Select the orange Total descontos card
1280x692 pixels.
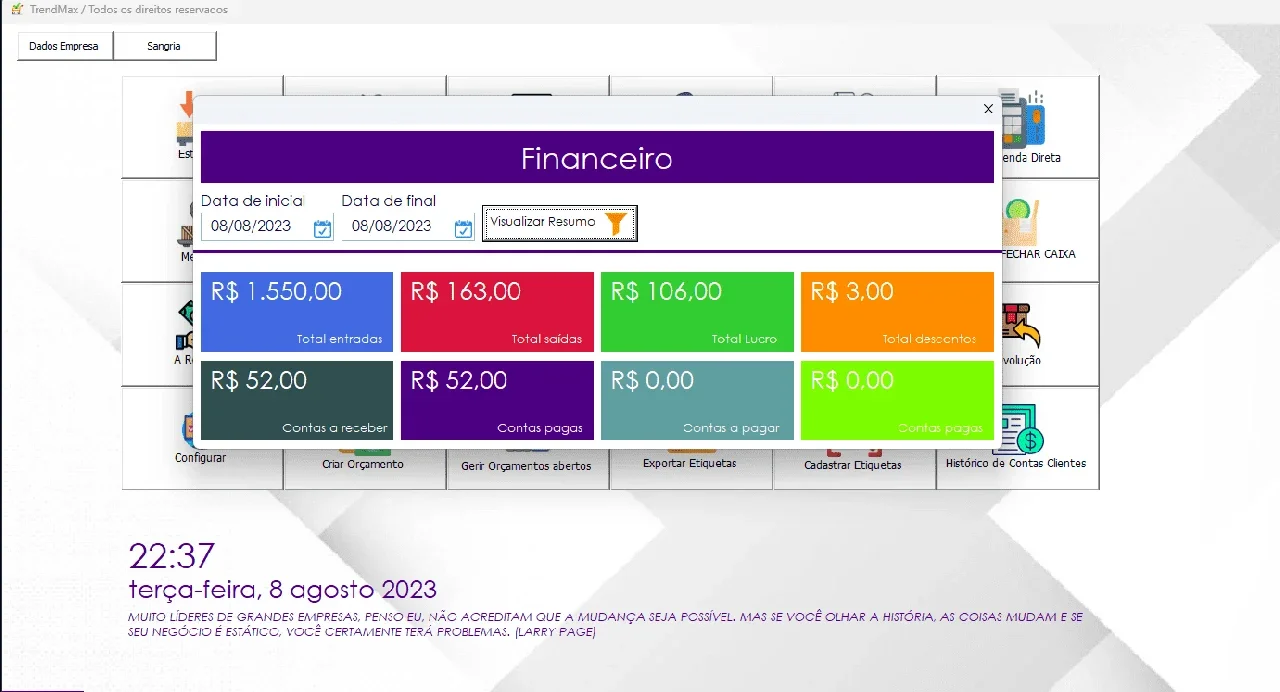[897, 312]
